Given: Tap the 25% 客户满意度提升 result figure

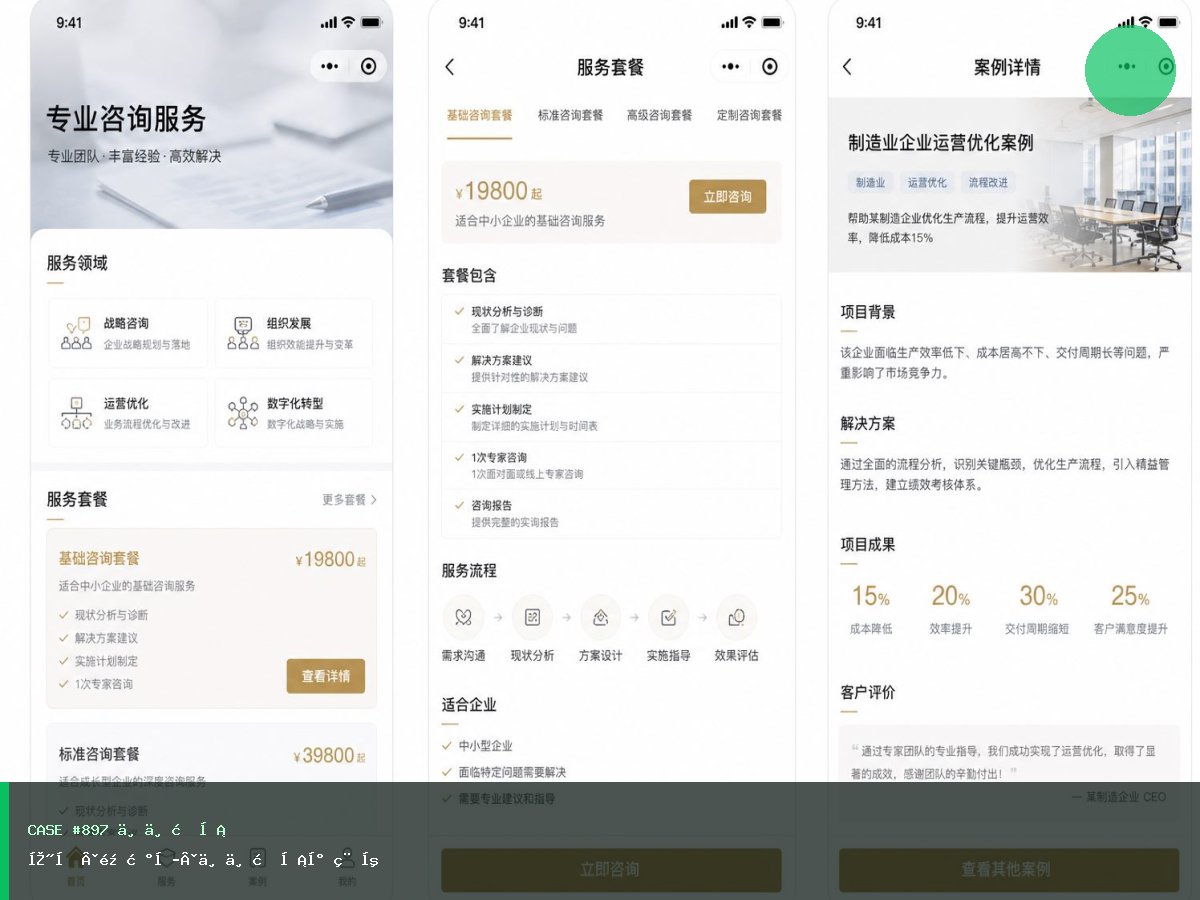Looking at the screenshot, I should coord(1130,609).
